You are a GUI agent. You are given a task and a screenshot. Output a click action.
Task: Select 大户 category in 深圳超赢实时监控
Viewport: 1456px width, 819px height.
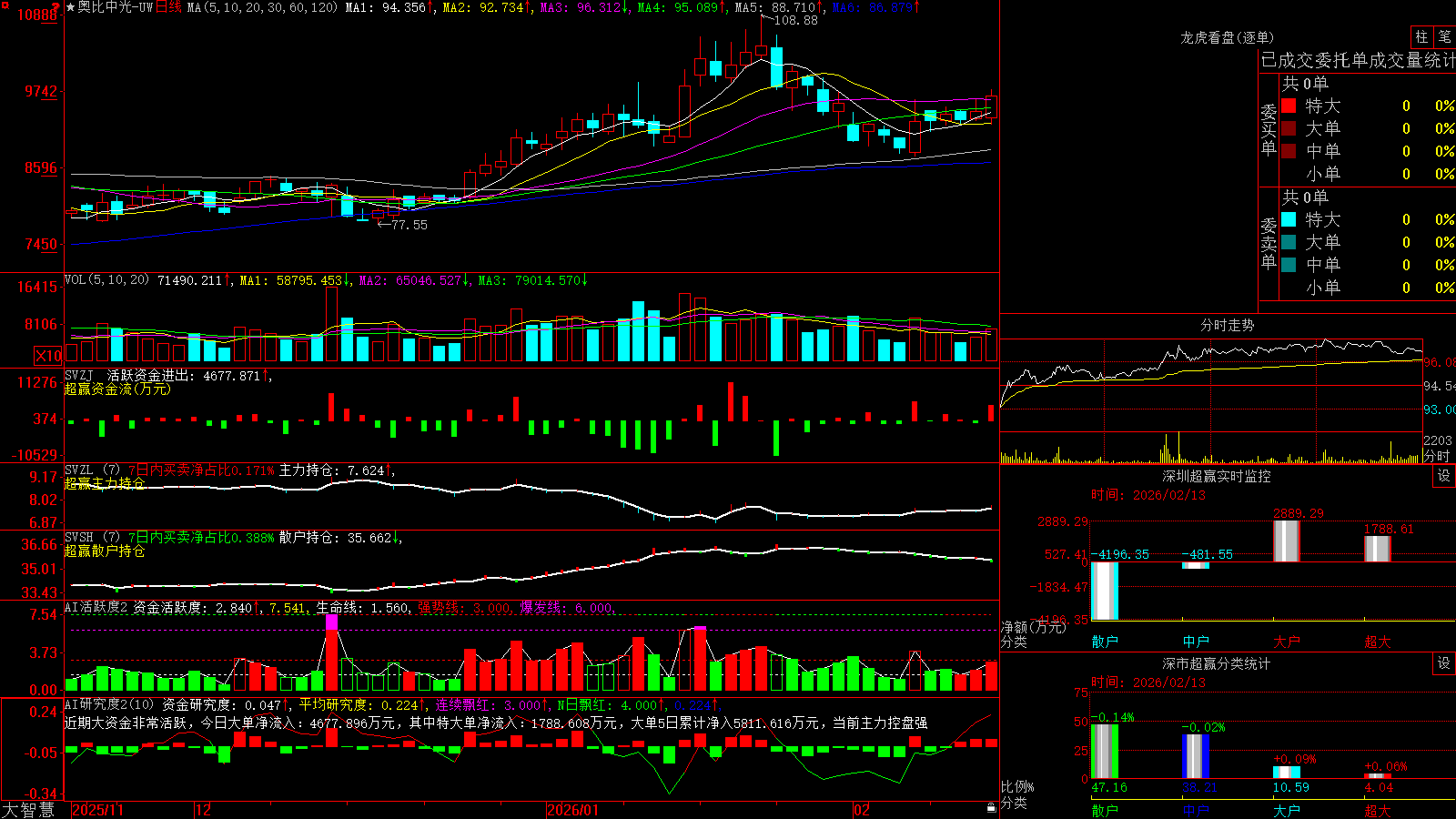tap(1287, 642)
